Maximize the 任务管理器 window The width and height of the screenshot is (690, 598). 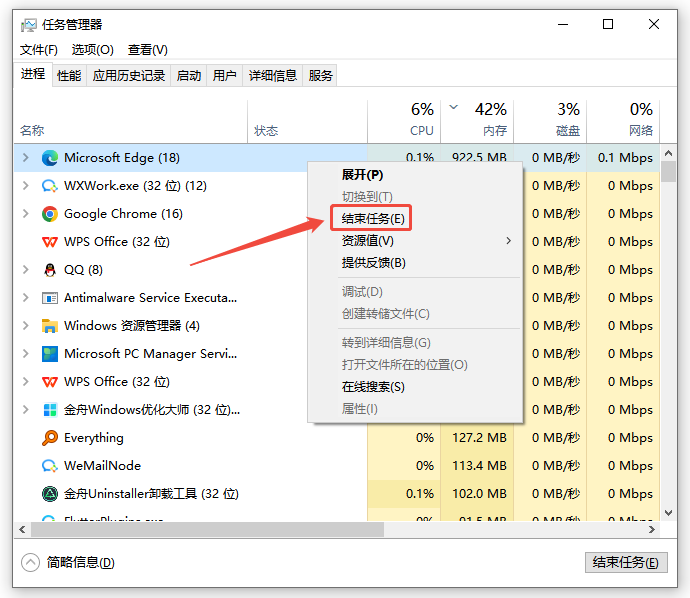click(608, 24)
